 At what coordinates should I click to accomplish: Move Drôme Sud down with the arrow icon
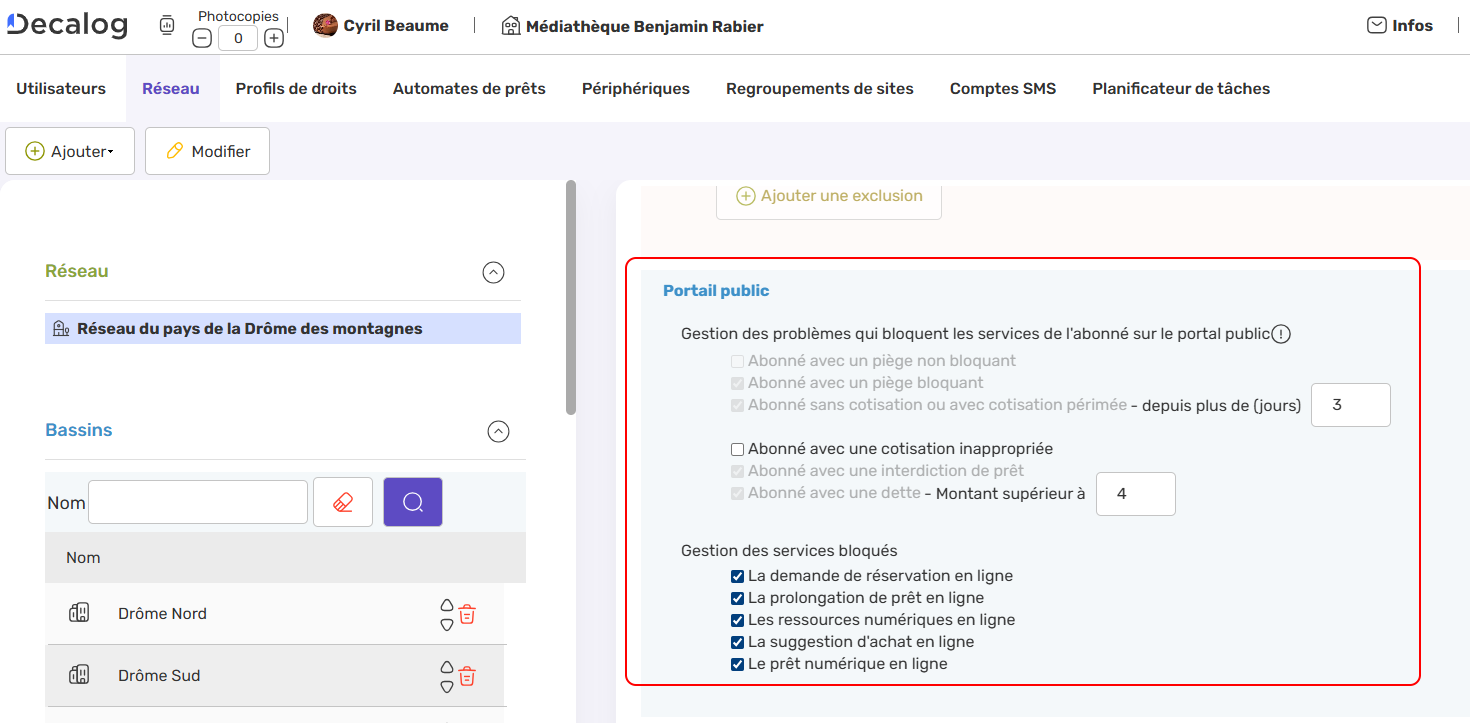click(446, 685)
